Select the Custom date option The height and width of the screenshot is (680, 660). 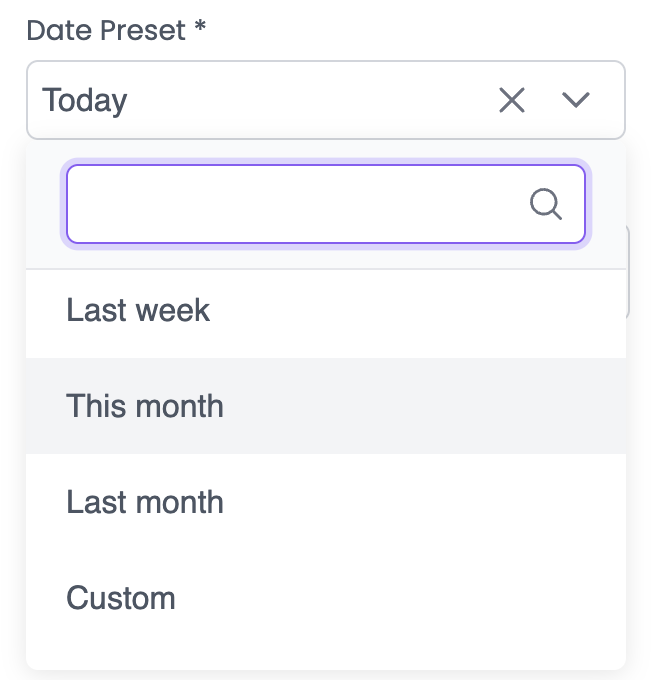tap(121, 598)
